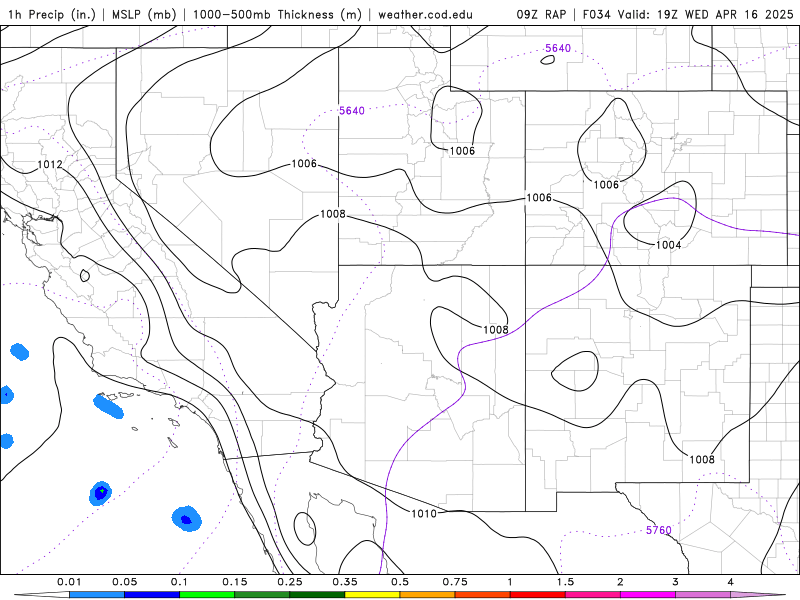Click legend value 0.35

click(x=345, y=582)
